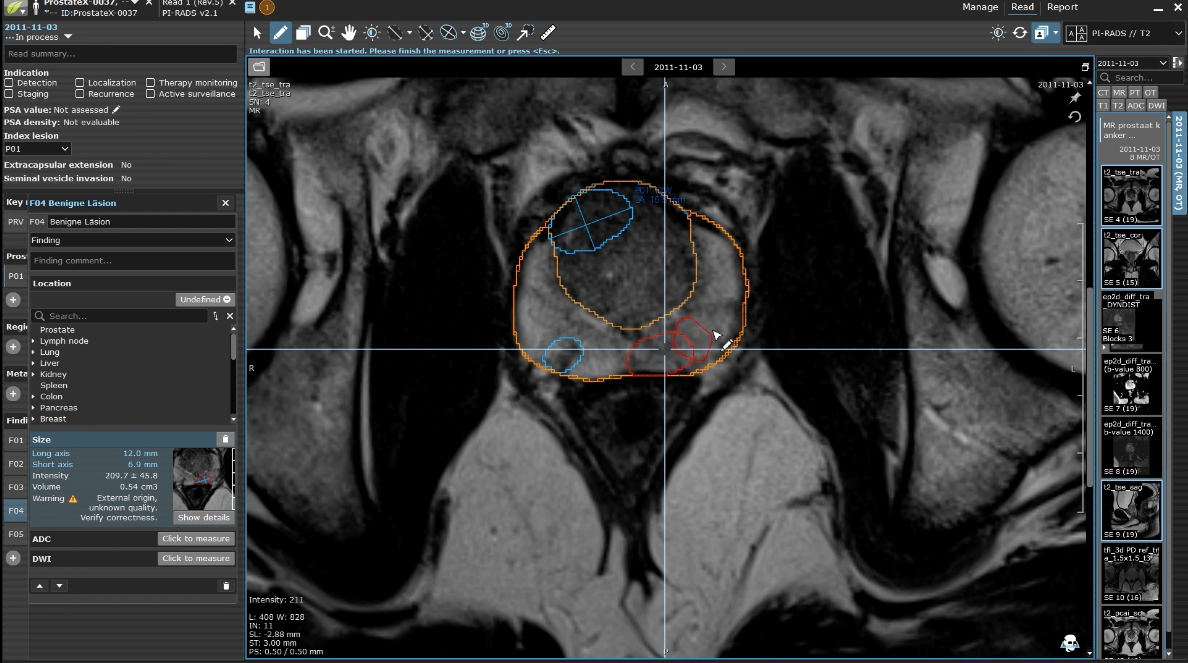Click the skull orientation icon in viewport
Image resolution: width=1188 pixels, height=663 pixels.
point(1070,643)
